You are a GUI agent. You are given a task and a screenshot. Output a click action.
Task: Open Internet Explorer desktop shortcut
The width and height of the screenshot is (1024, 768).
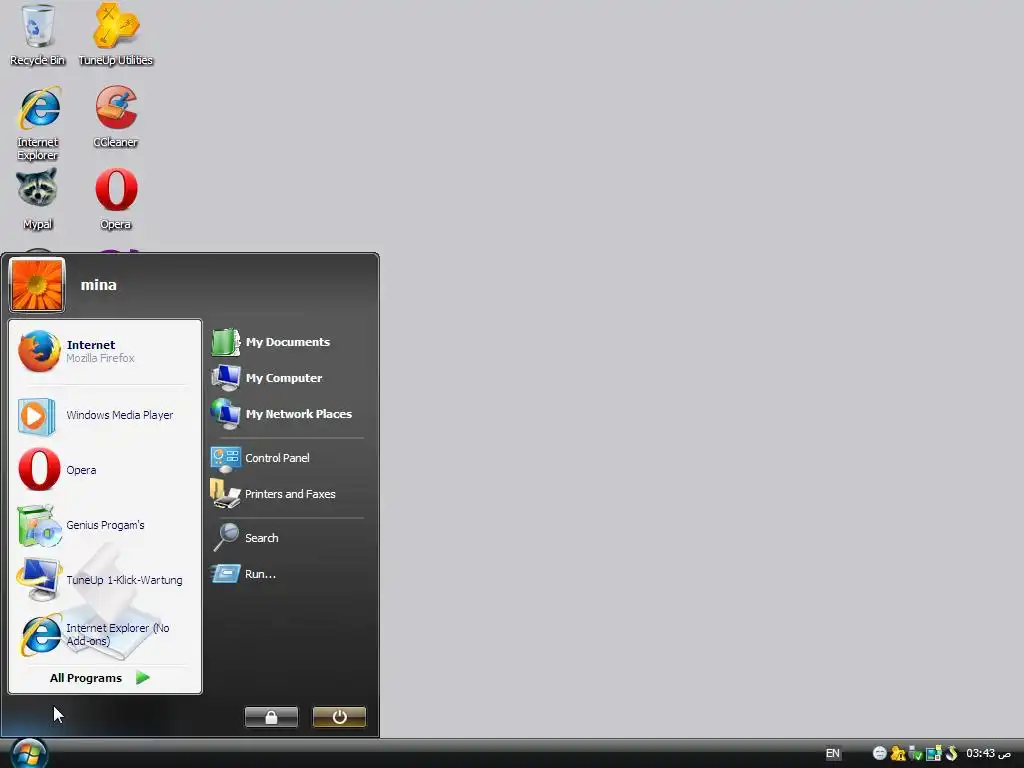coord(37,123)
